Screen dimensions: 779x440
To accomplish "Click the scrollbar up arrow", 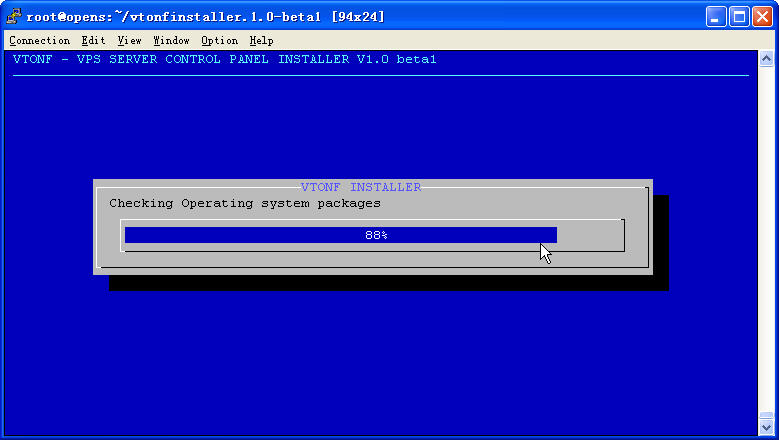I will coord(766,59).
